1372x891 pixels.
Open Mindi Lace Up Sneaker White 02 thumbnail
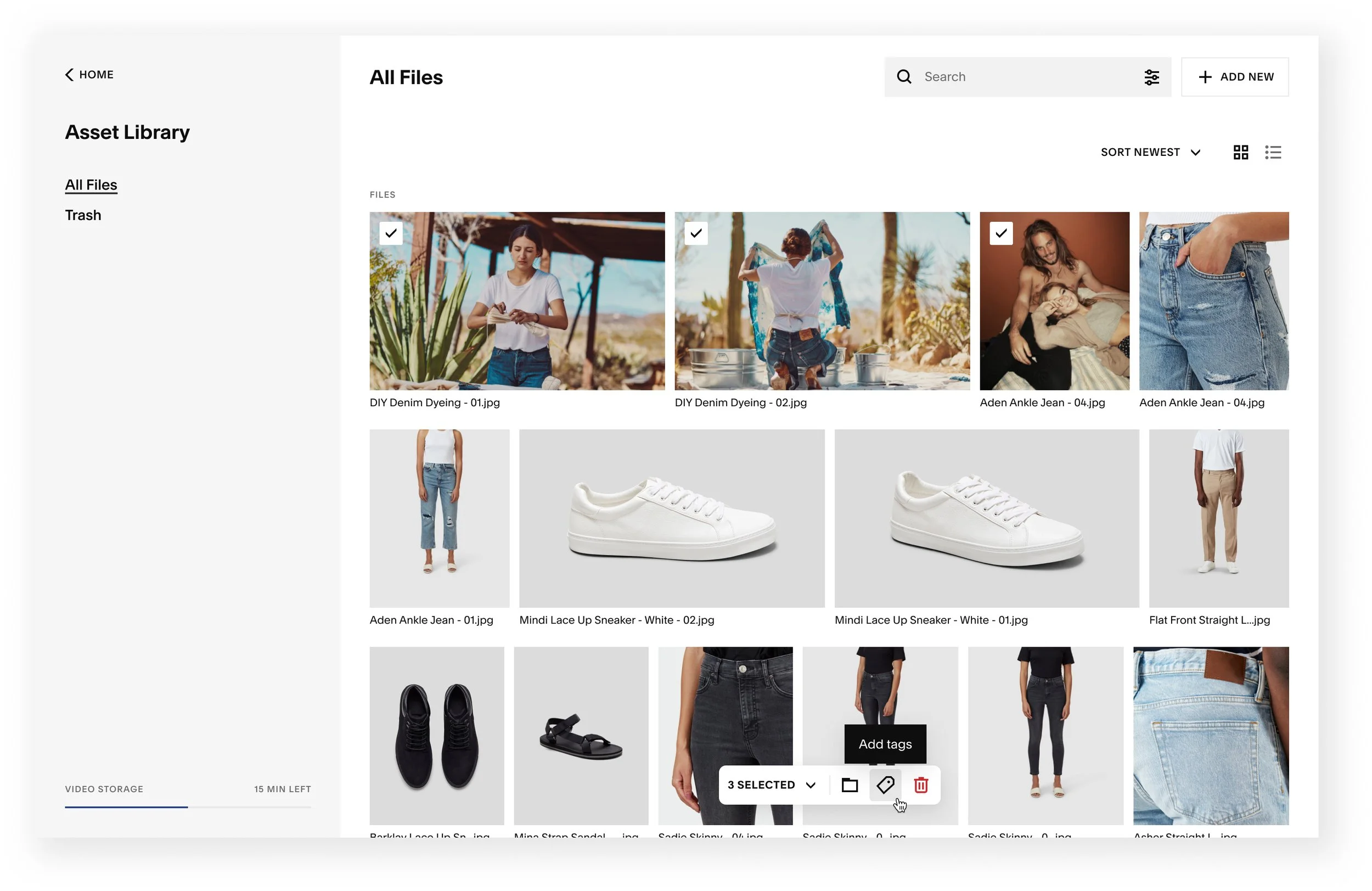pos(672,518)
